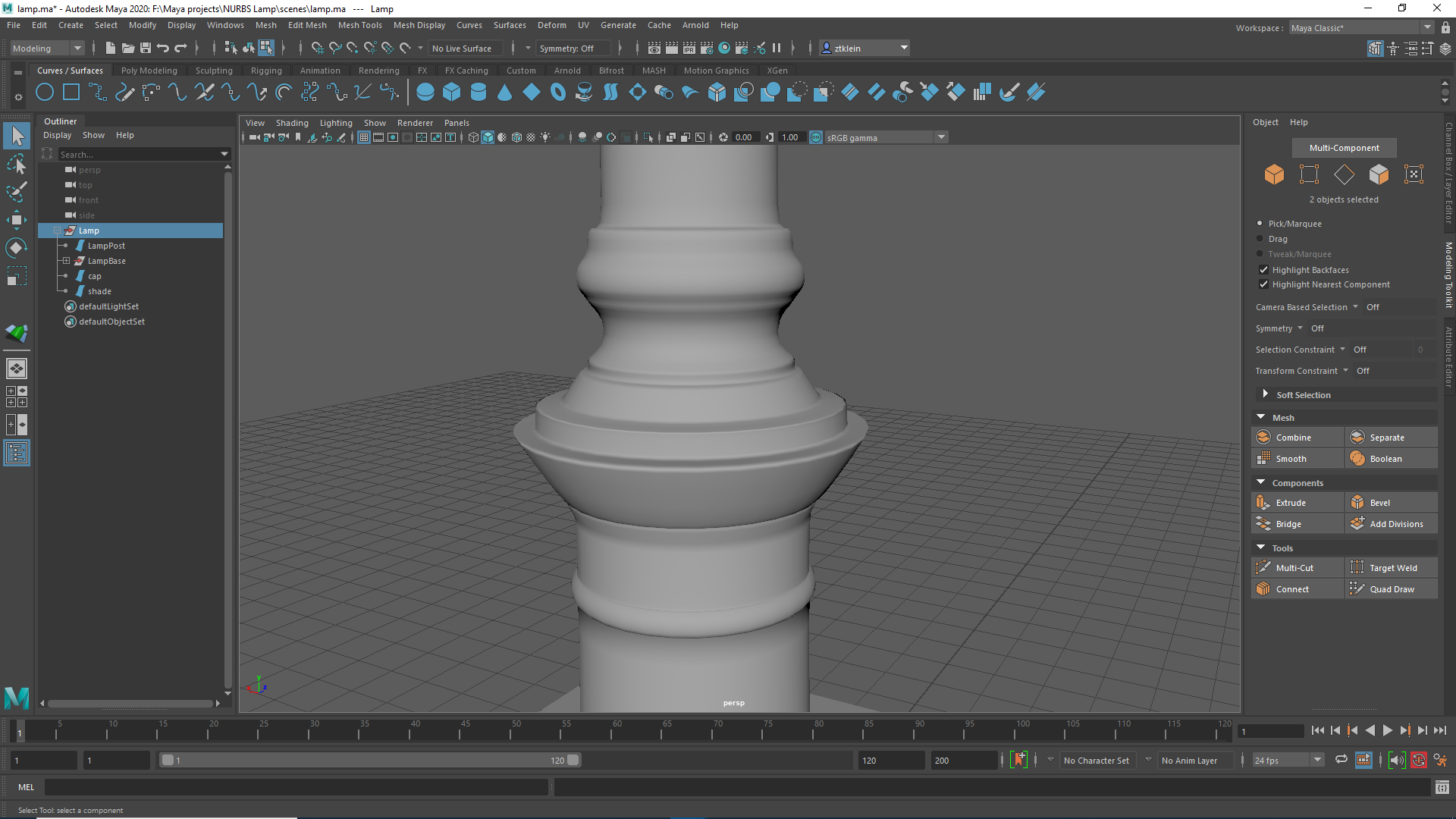Image resolution: width=1456 pixels, height=819 pixels.
Task: Toggle Highlight Nearest Component checkbox
Action: 1263,284
